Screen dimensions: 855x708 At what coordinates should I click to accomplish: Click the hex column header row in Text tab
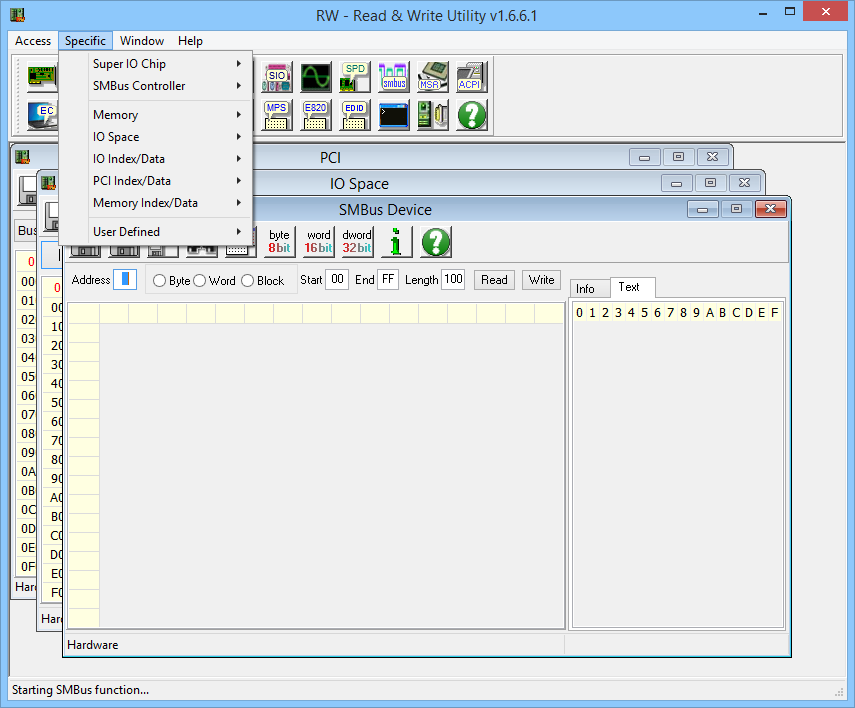[677, 313]
